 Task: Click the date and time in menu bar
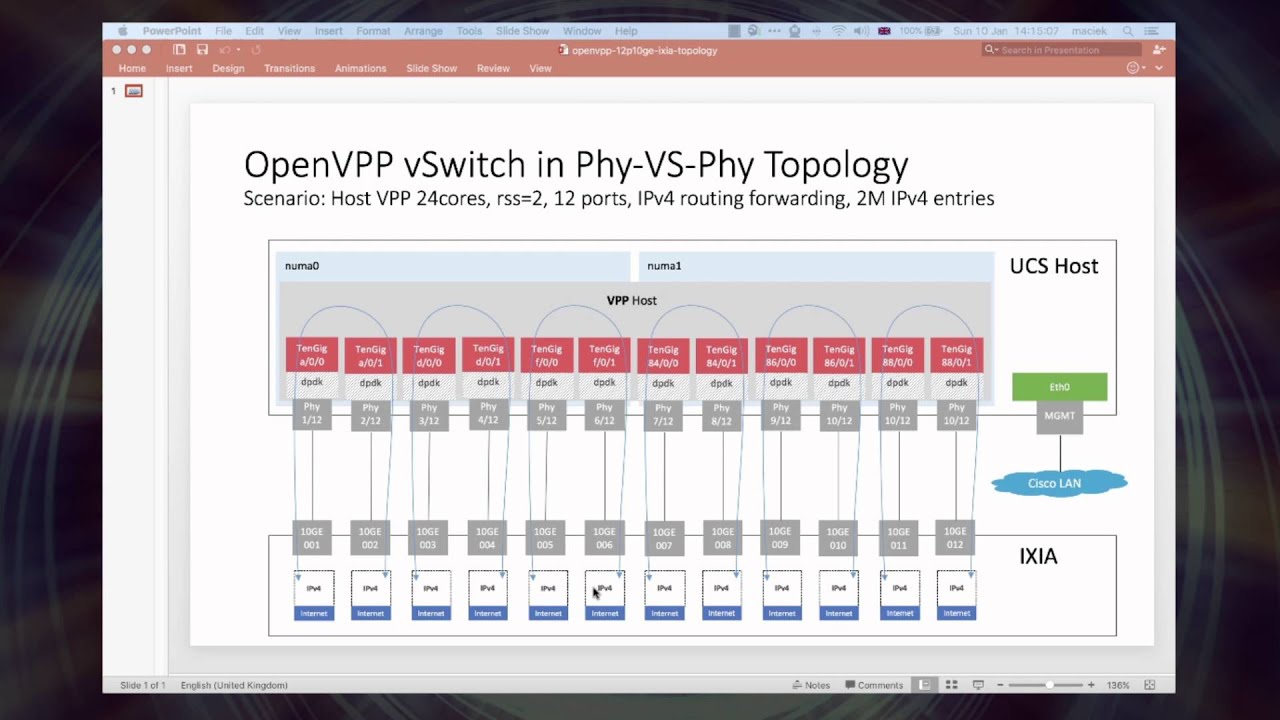(x=1006, y=31)
